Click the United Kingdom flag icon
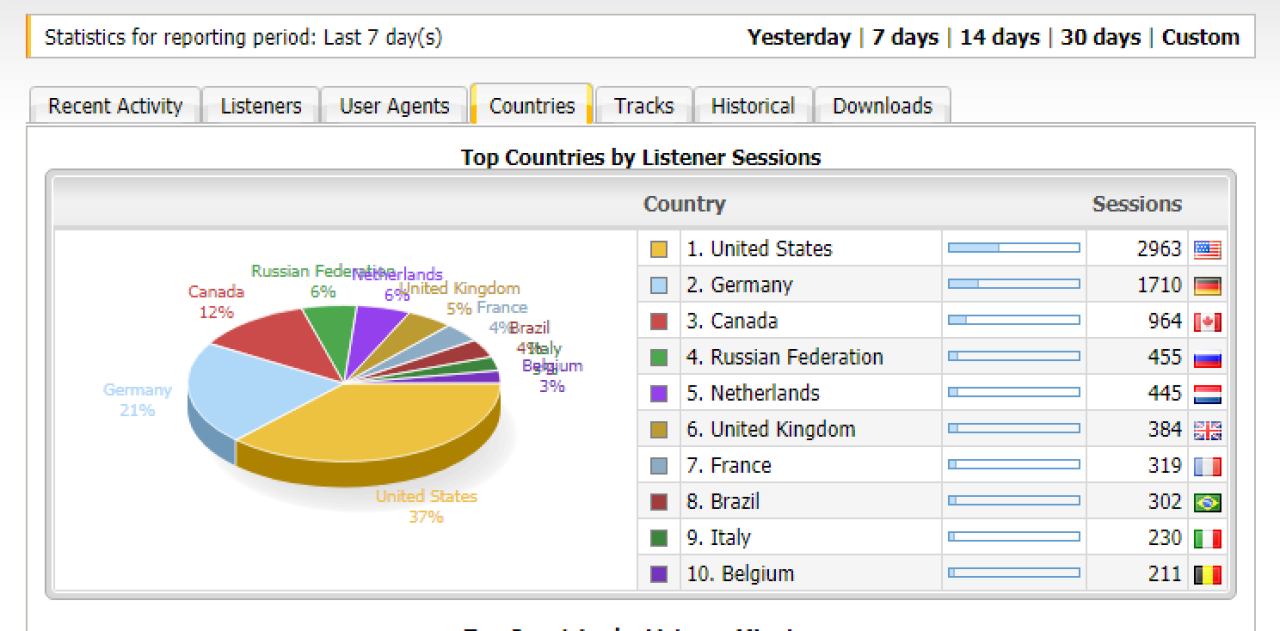This screenshot has height=631, width=1280. click(x=1207, y=430)
